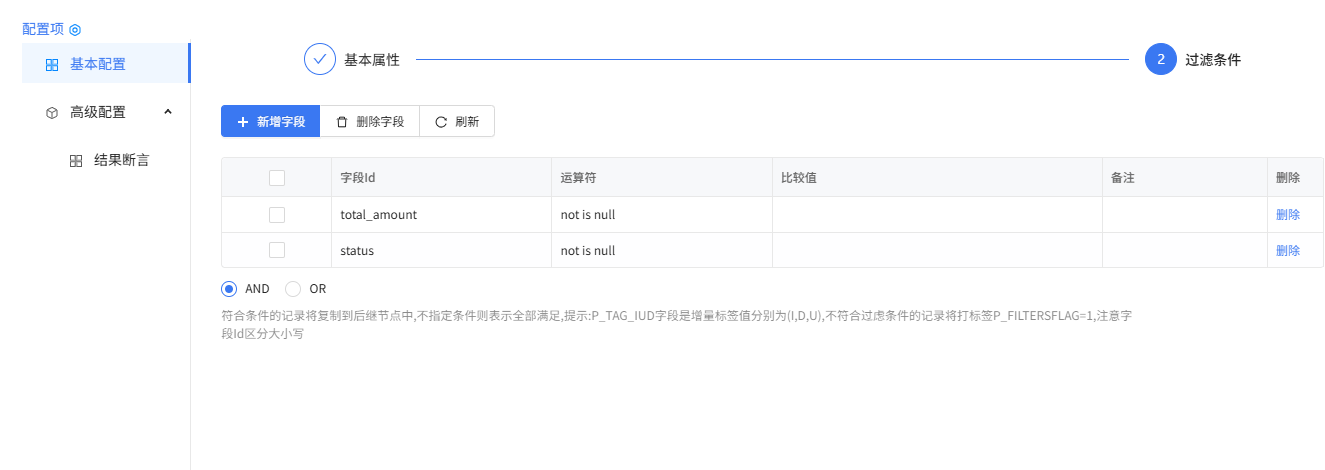Click the 比较值 cell of total_amount row
Screen dimensions: 1325x470
(937, 215)
